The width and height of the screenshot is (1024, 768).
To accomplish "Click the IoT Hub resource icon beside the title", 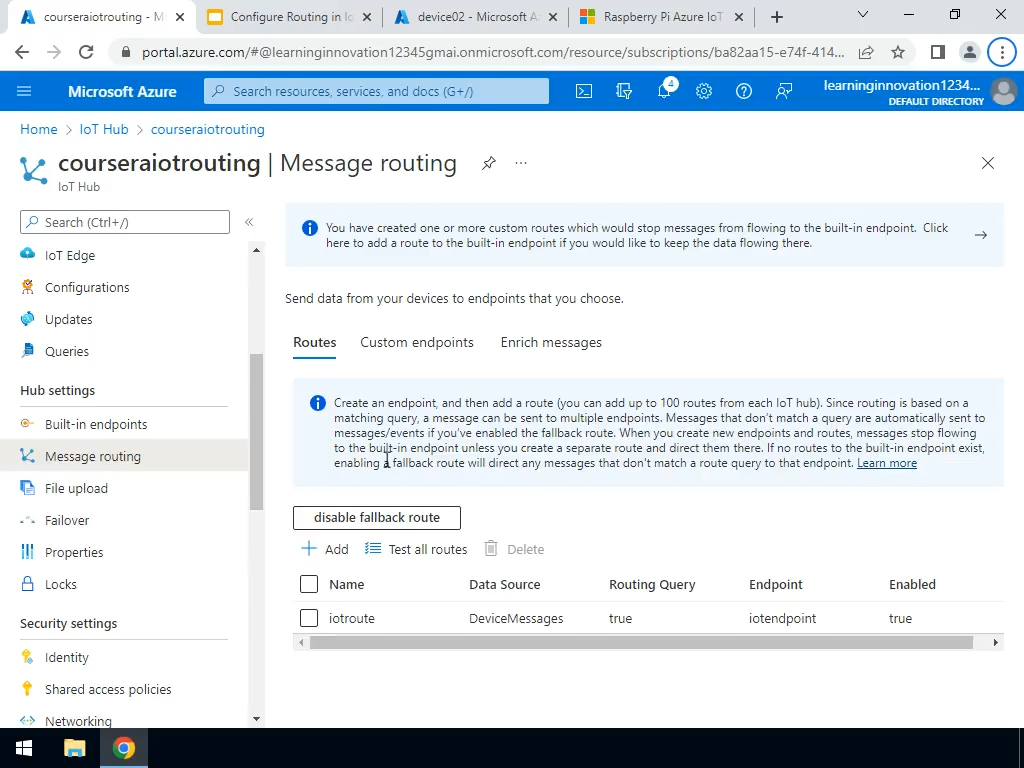I will pyautogui.click(x=33, y=170).
